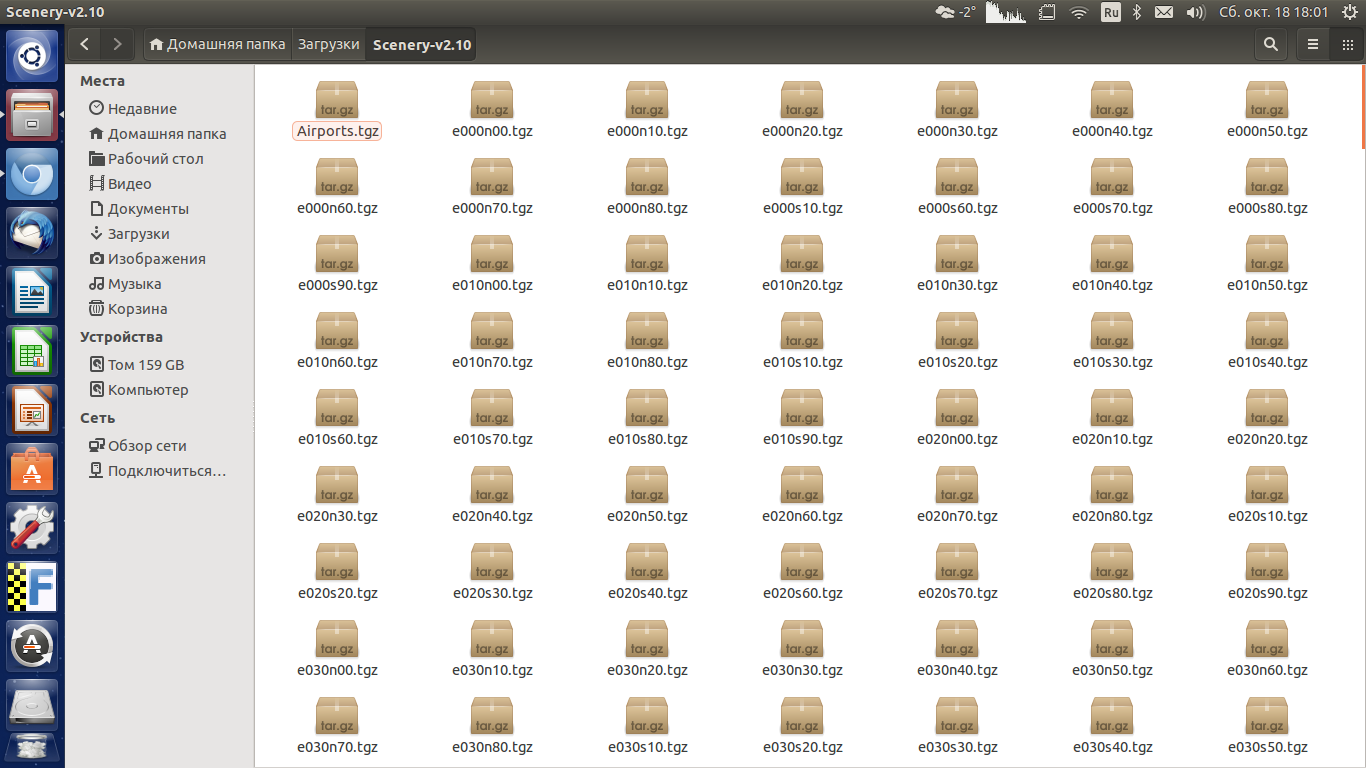Screen dimensions: 1366x768
Task: Select the e010n70.tgz archive
Action: (492, 341)
